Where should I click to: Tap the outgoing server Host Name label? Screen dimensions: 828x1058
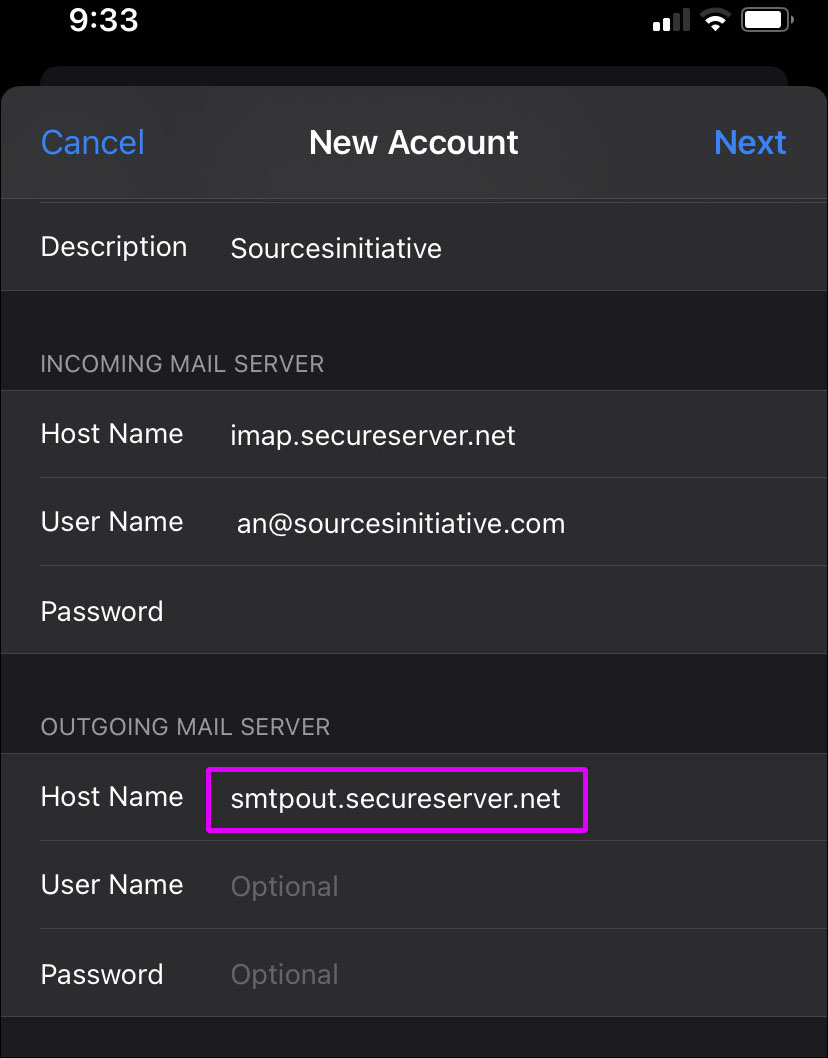[112, 797]
